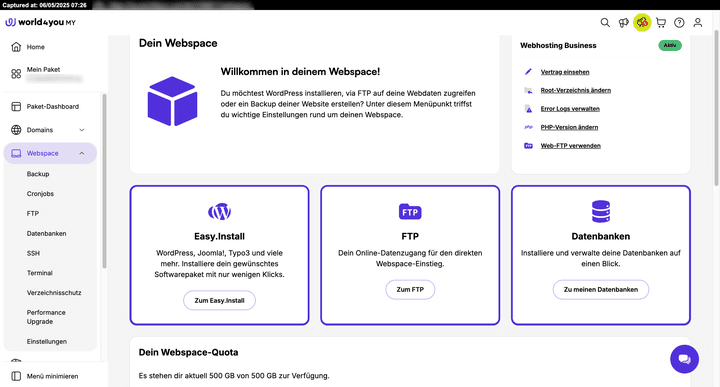This screenshot has height=387, width=720.
Task: Open Terminal under Webspace
Action: [39, 273]
